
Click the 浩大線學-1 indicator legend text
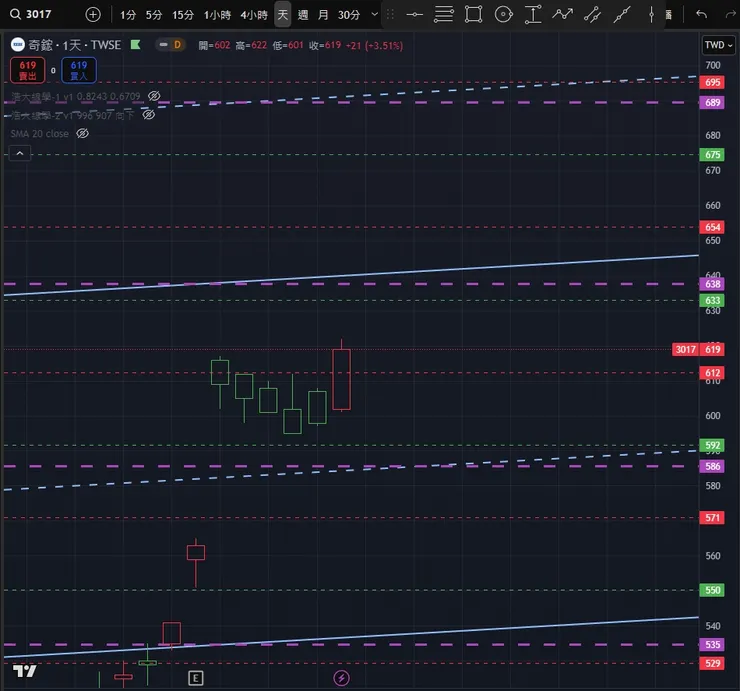pos(76,97)
